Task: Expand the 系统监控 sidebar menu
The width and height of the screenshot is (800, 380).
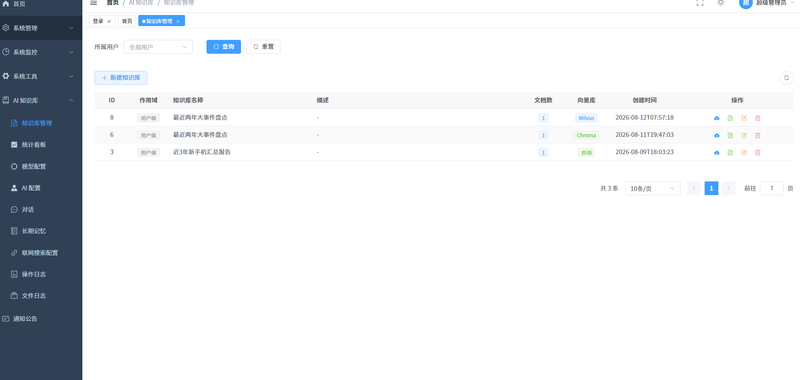Action: (41, 52)
